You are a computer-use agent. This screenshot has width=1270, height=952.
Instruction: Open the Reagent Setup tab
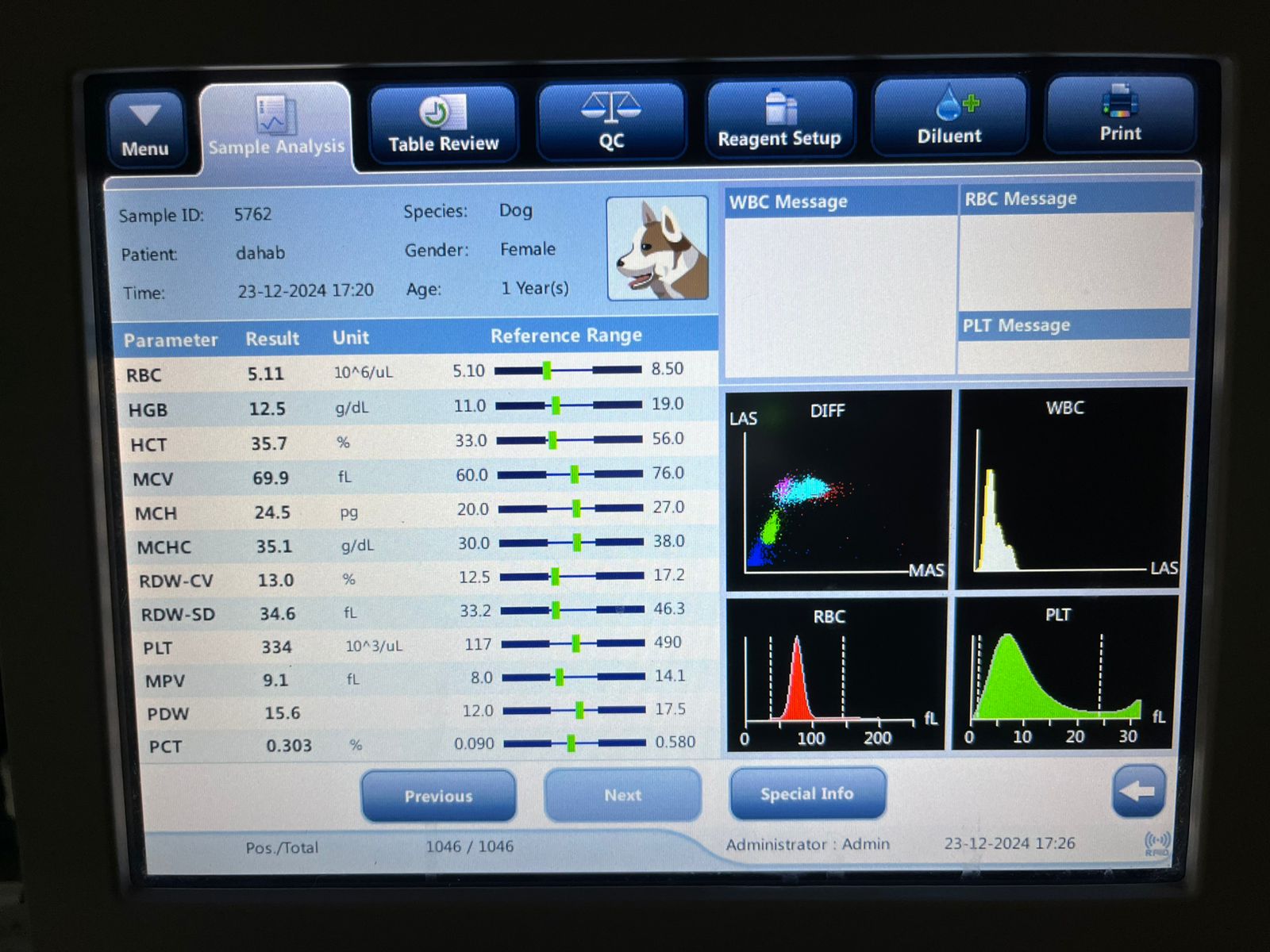coord(779,119)
